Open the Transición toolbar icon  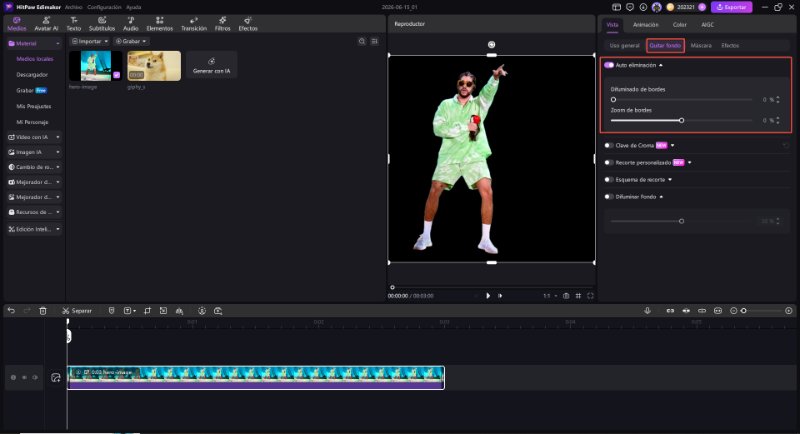pyautogui.click(x=194, y=23)
